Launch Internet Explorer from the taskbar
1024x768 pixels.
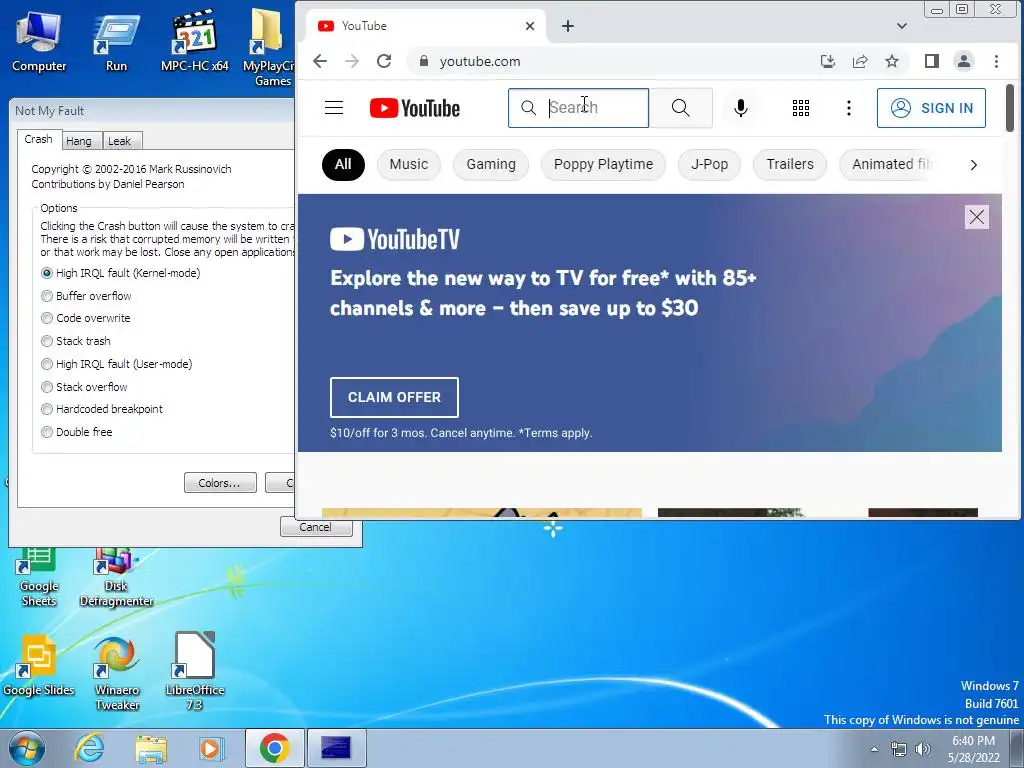pyautogui.click(x=89, y=748)
